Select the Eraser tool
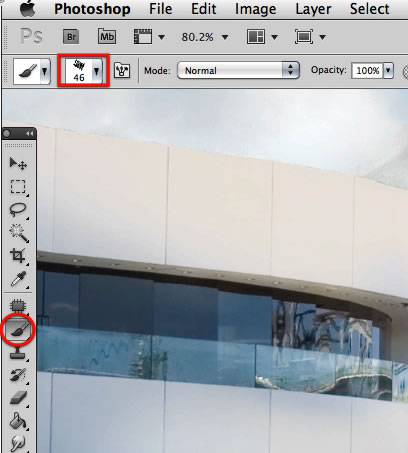 [x=18, y=398]
